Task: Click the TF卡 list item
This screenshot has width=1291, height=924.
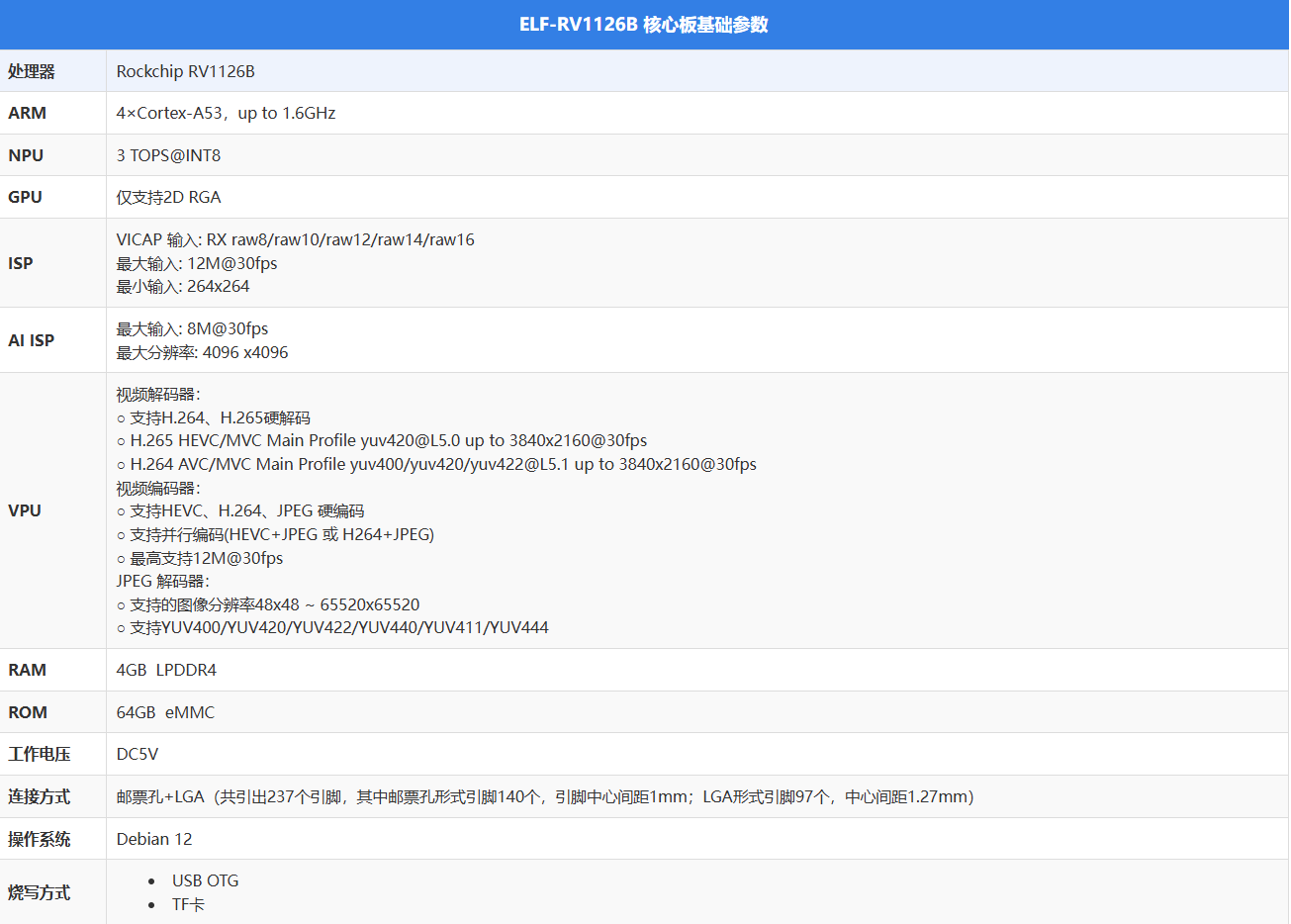Action: pyautogui.click(x=188, y=904)
